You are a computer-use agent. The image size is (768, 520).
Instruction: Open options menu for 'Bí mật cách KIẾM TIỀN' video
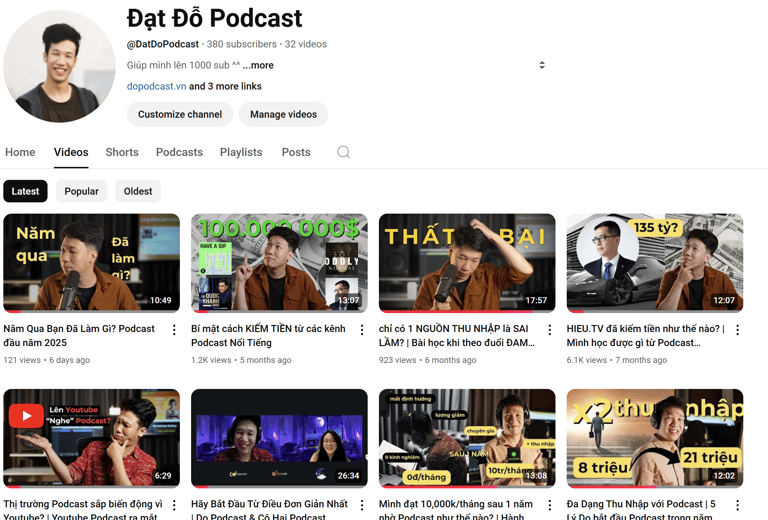[361, 330]
